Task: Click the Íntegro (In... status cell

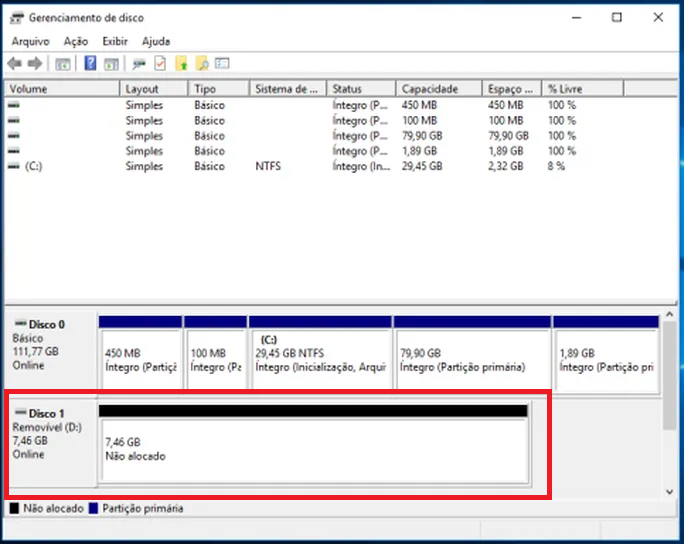Action: (x=361, y=166)
